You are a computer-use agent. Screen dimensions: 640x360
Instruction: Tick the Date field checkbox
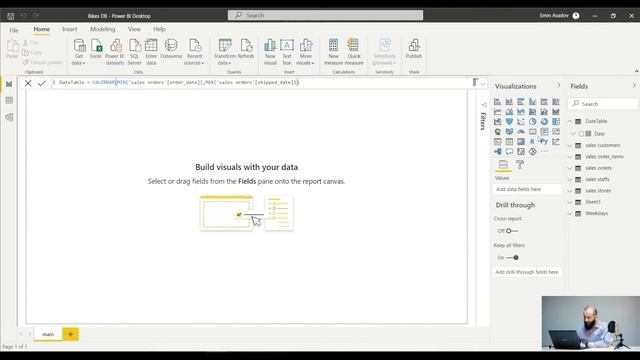[x=581, y=134]
